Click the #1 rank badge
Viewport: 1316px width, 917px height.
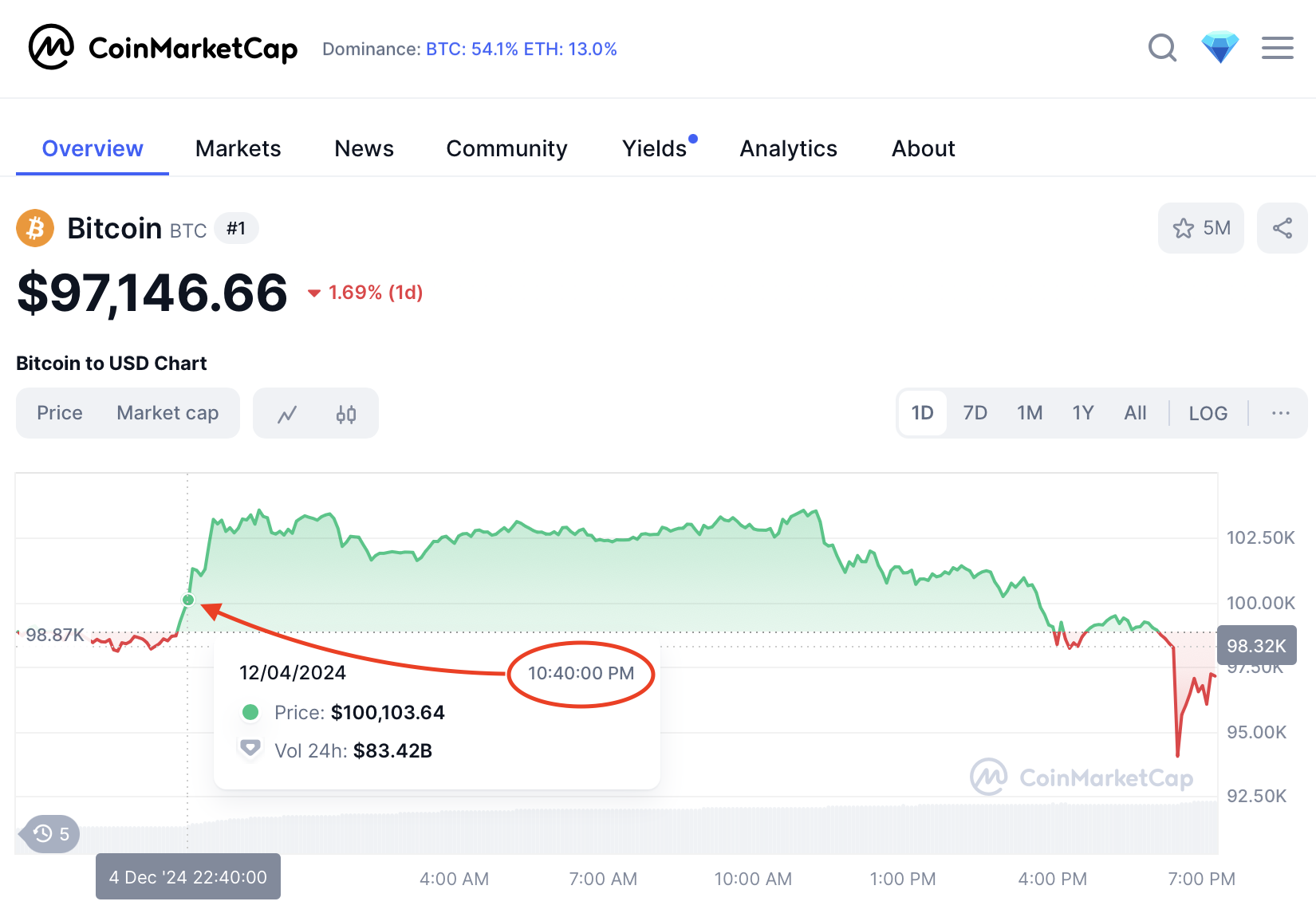(x=236, y=229)
